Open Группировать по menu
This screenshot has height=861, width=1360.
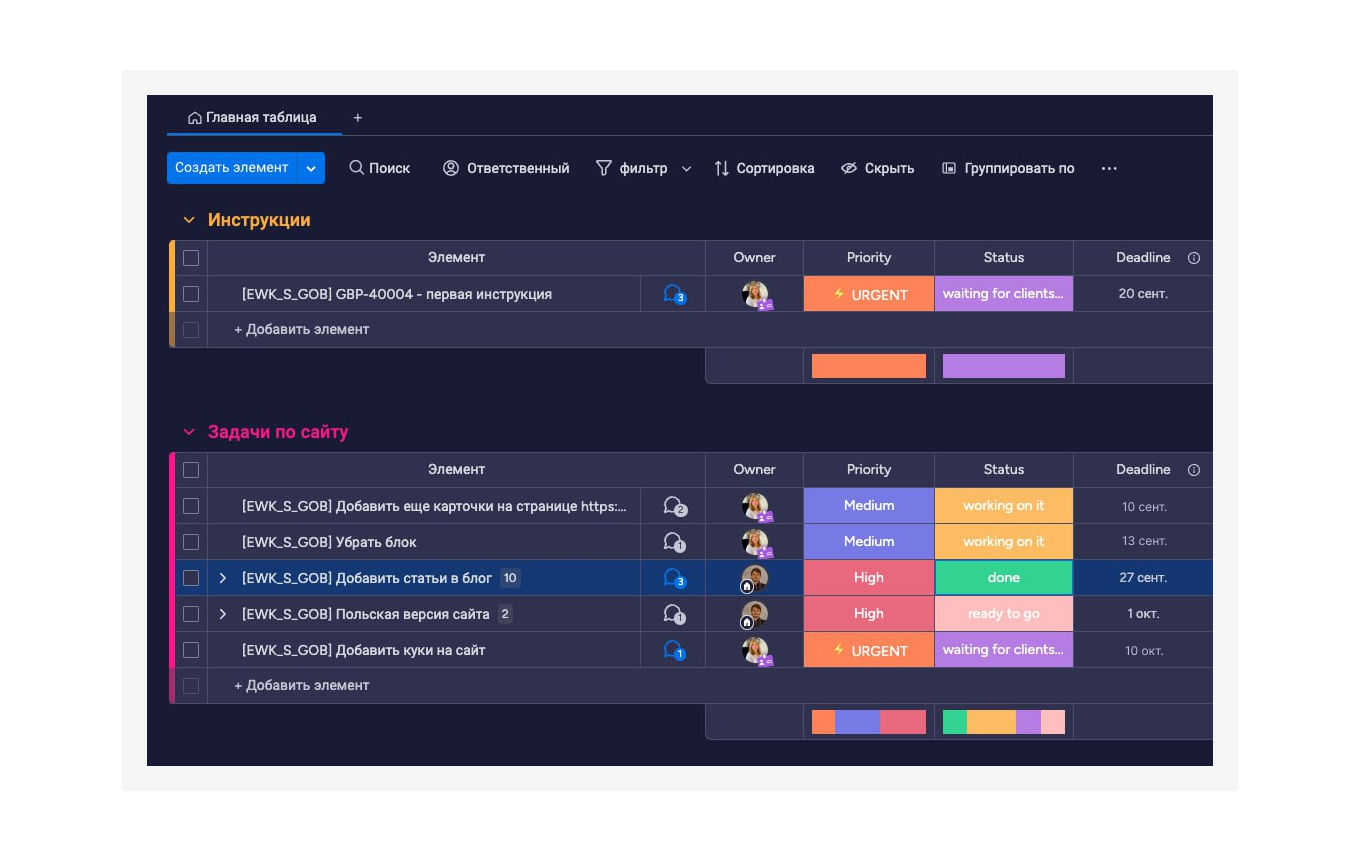click(x=1008, y=168)
